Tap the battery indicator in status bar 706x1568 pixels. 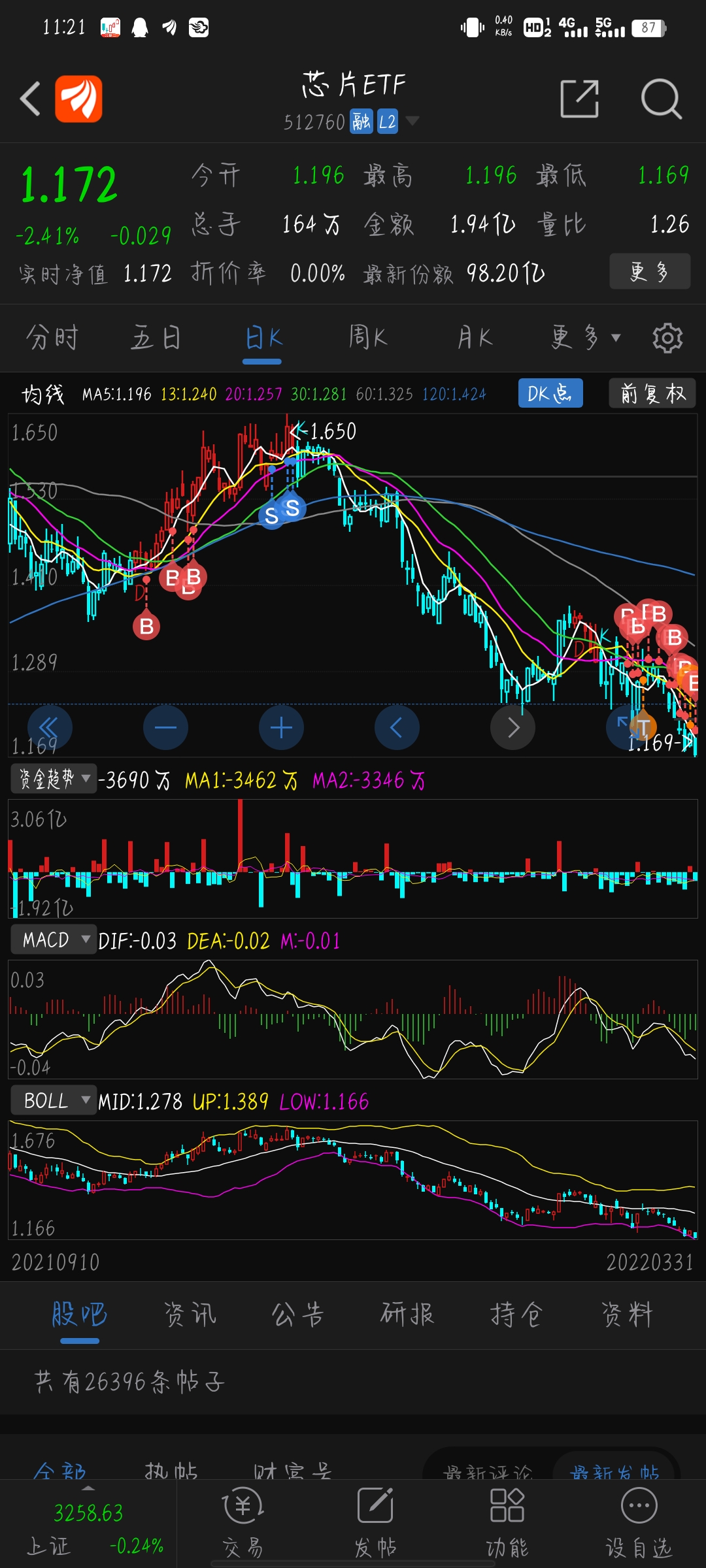pyautogui.click(x=649, y=27)
